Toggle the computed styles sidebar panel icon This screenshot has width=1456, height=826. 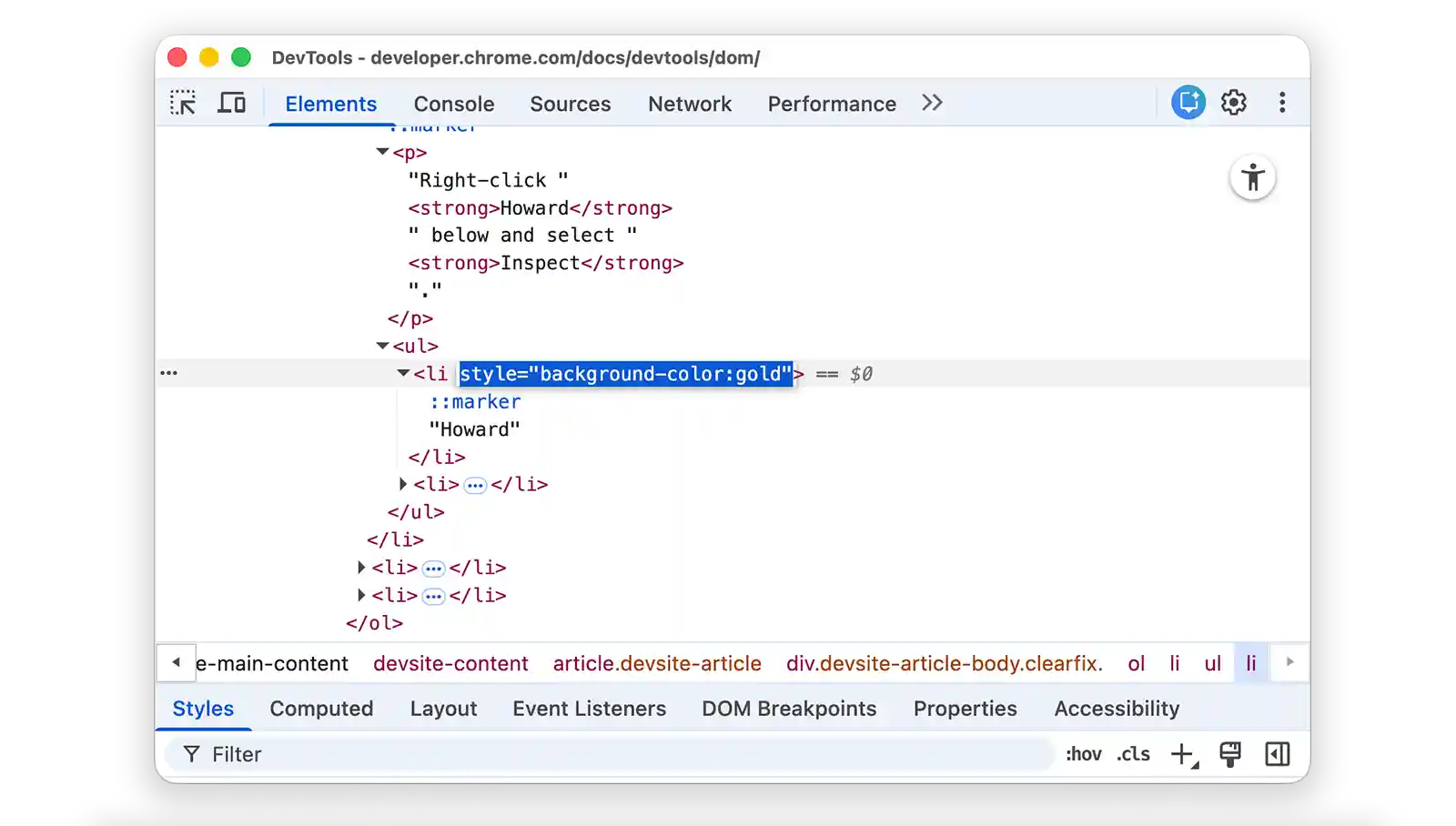1279,753
